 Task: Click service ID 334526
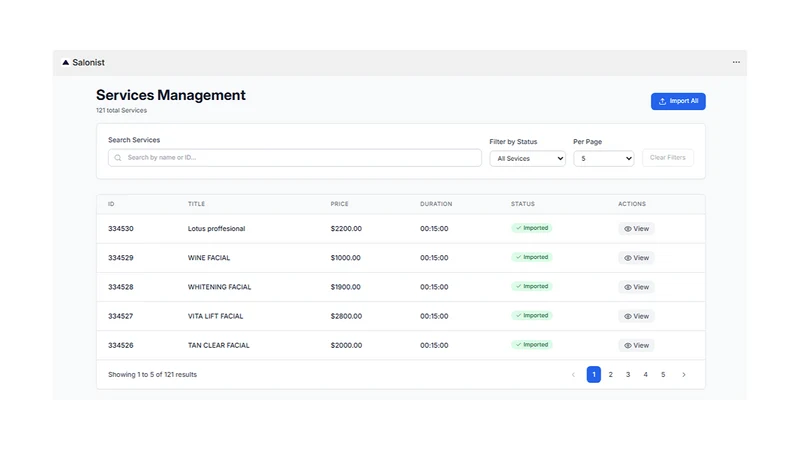(121, 345)
